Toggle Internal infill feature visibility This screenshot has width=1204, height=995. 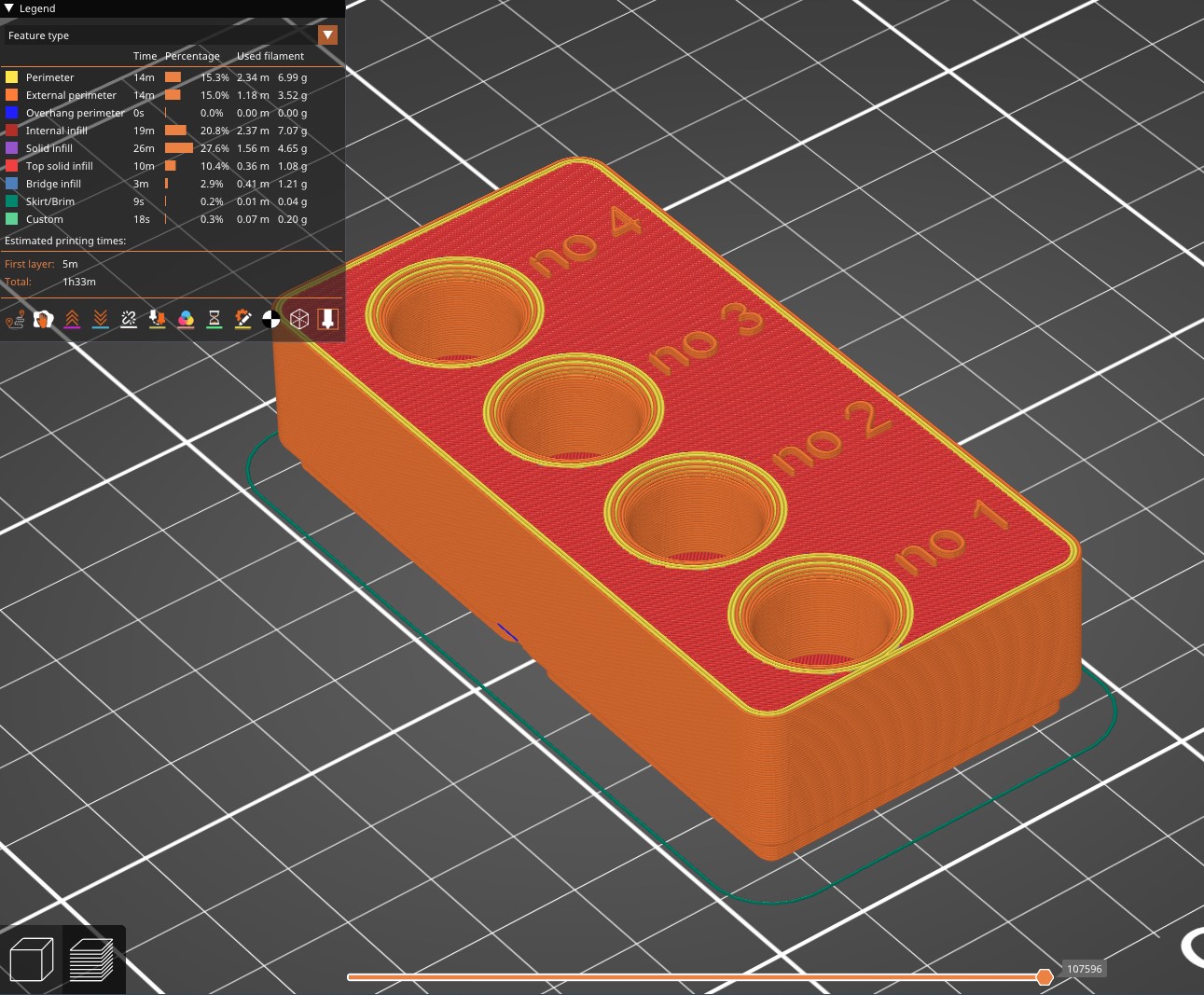click(173, 131)
